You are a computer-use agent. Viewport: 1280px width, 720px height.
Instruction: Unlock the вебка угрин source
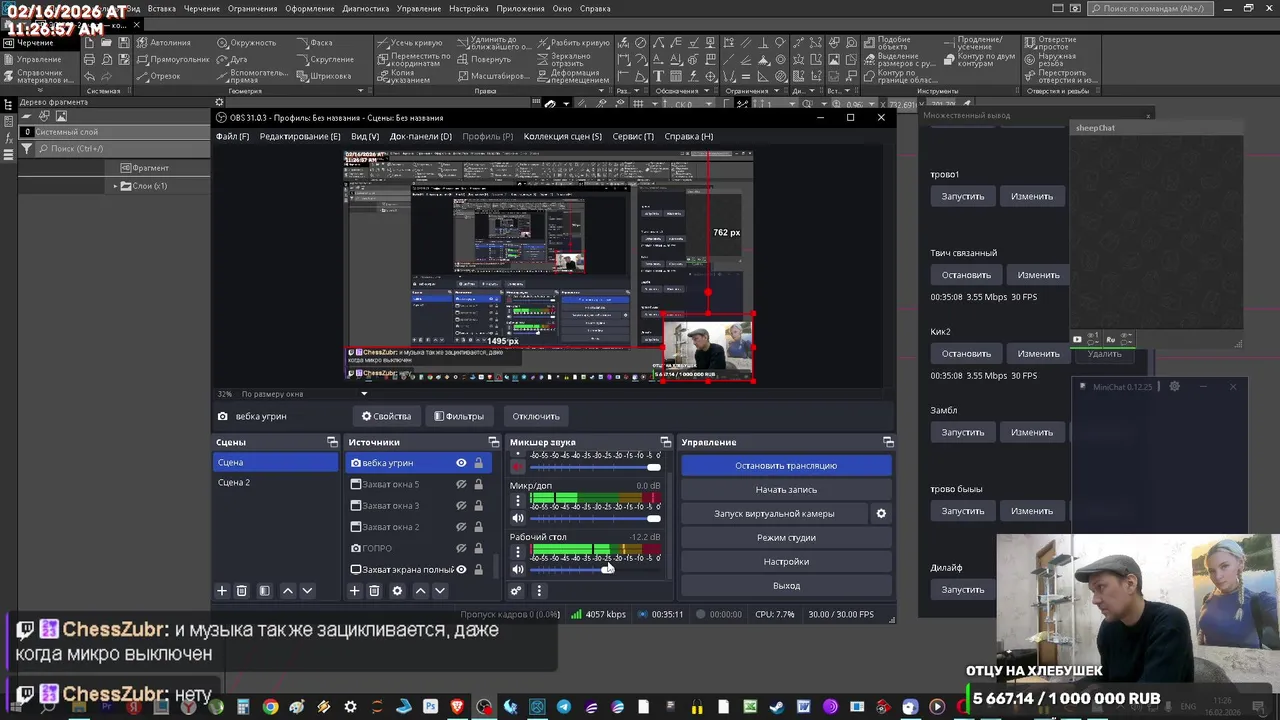[x=479, y=463]
